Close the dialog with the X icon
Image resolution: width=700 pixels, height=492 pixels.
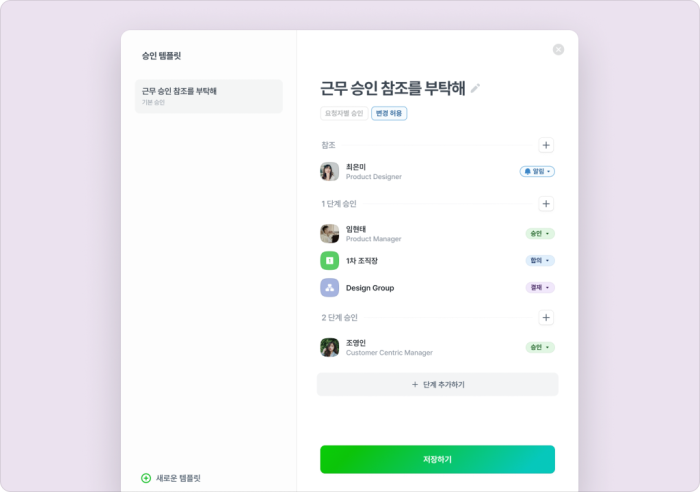point(558,50)
